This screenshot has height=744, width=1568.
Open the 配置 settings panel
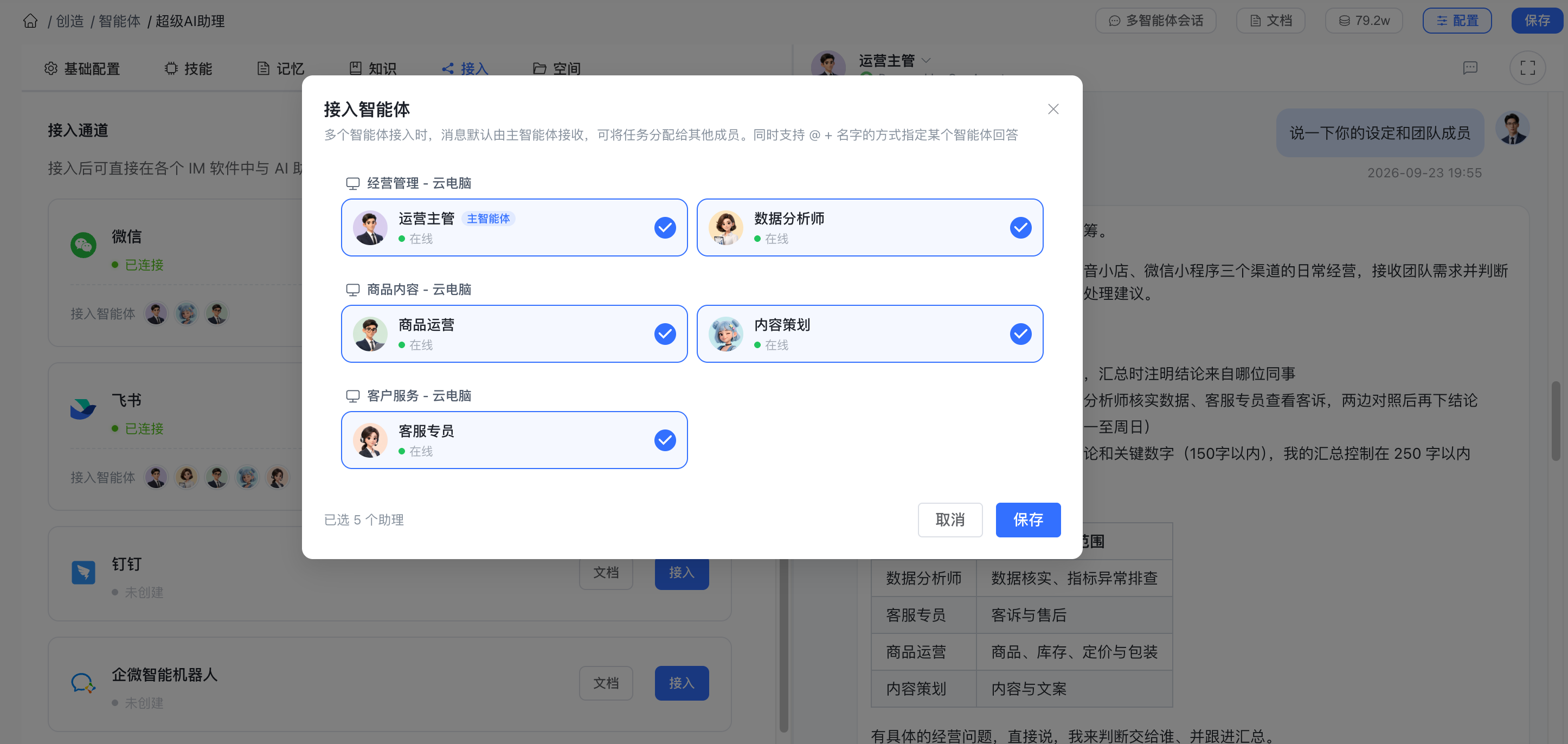tap(1457, 21)
